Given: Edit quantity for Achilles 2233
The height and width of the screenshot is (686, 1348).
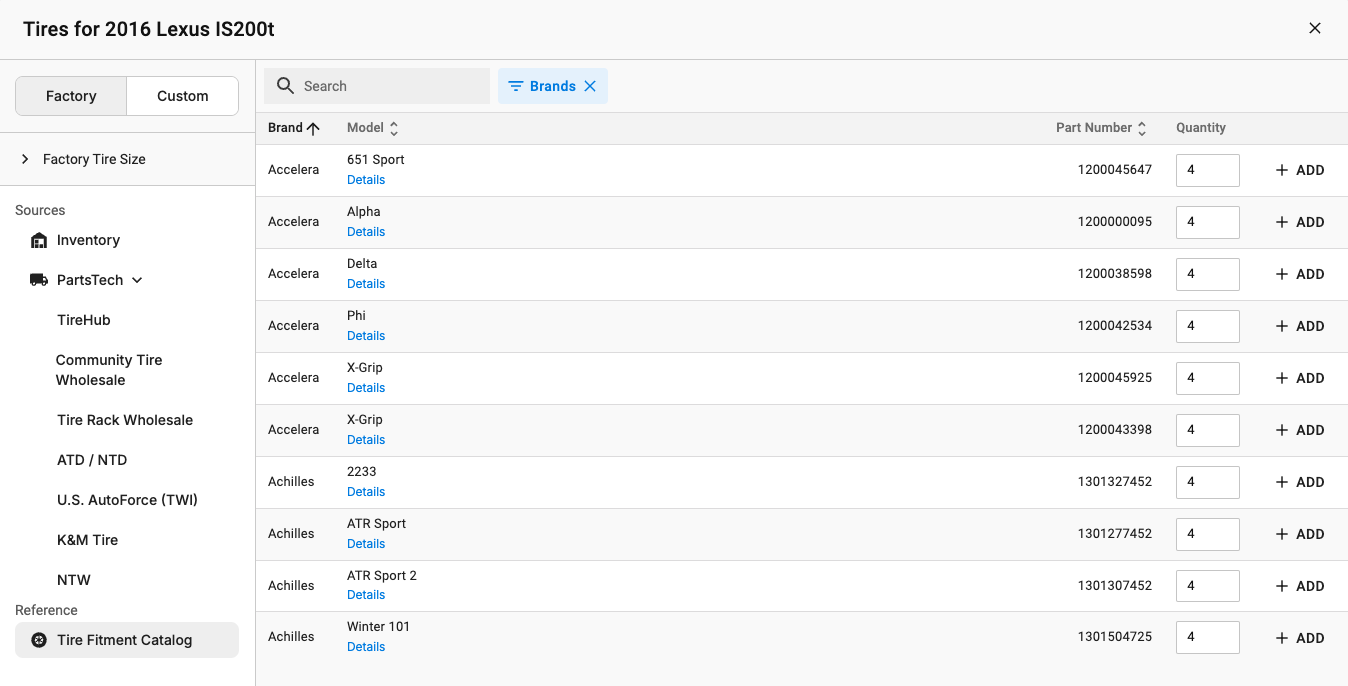Looking at the screenshot, I should pyautogui.click(x=1208, y=482).
